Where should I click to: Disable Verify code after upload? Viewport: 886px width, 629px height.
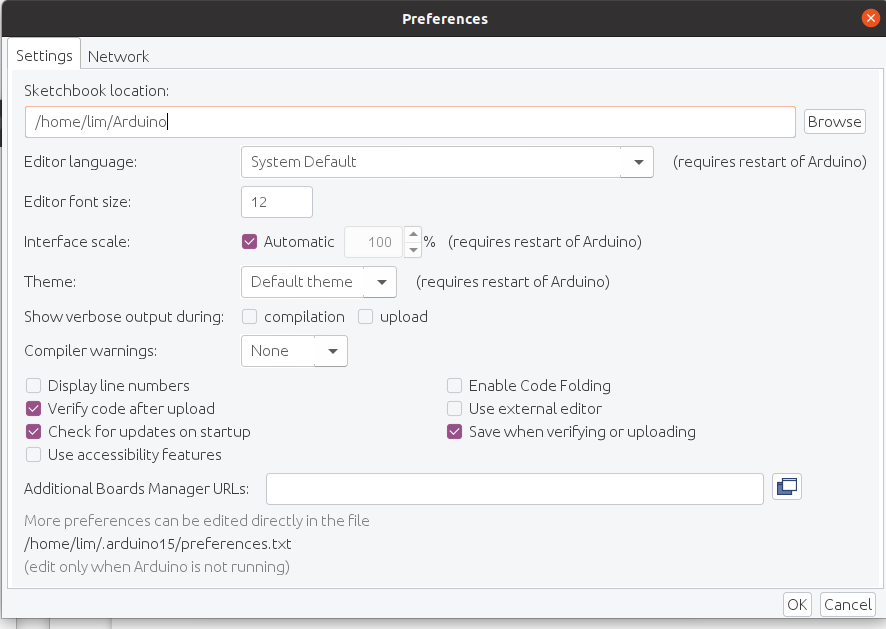click(x=34, y=409)
